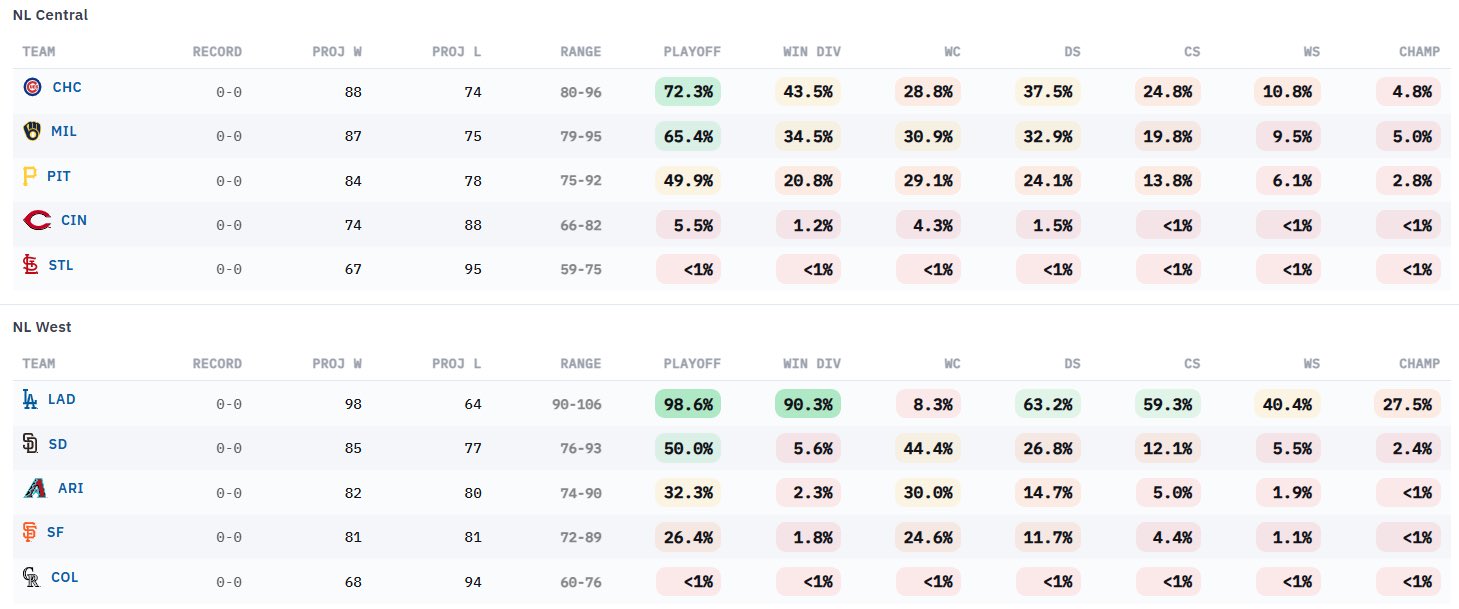Click the Cardinals team logo icon
This screenshot has height=609, width=1459.
click(x=30, y=266)
